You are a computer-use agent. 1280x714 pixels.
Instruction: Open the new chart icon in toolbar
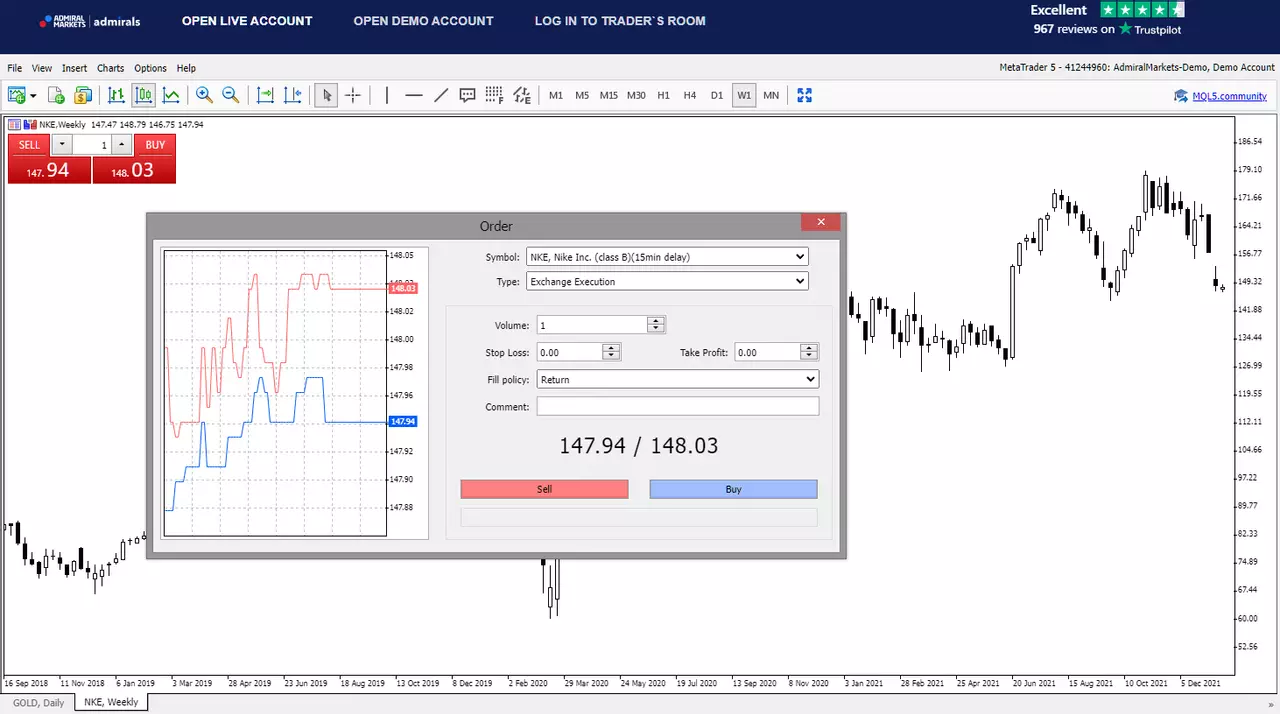pos(16,95)
